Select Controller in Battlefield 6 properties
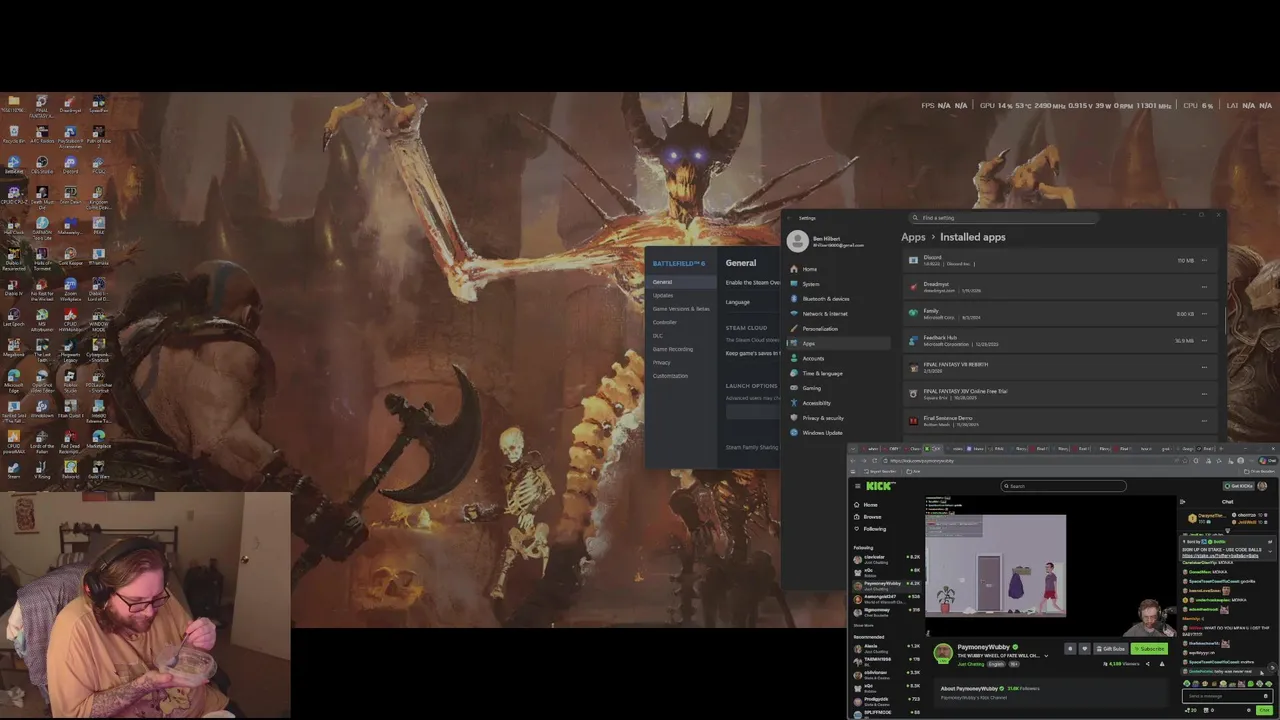1280x720 pixels. tap(680, 322)
